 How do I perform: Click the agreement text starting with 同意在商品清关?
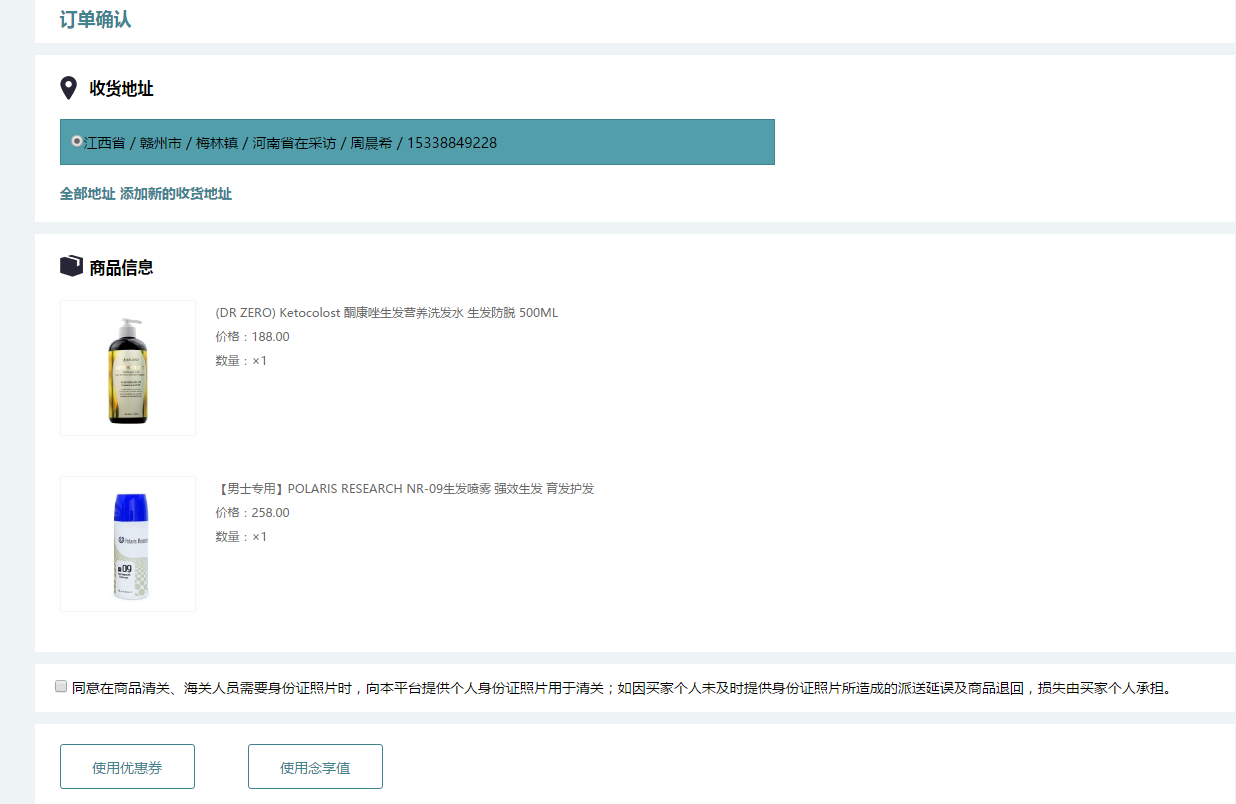tap(621, 688)
